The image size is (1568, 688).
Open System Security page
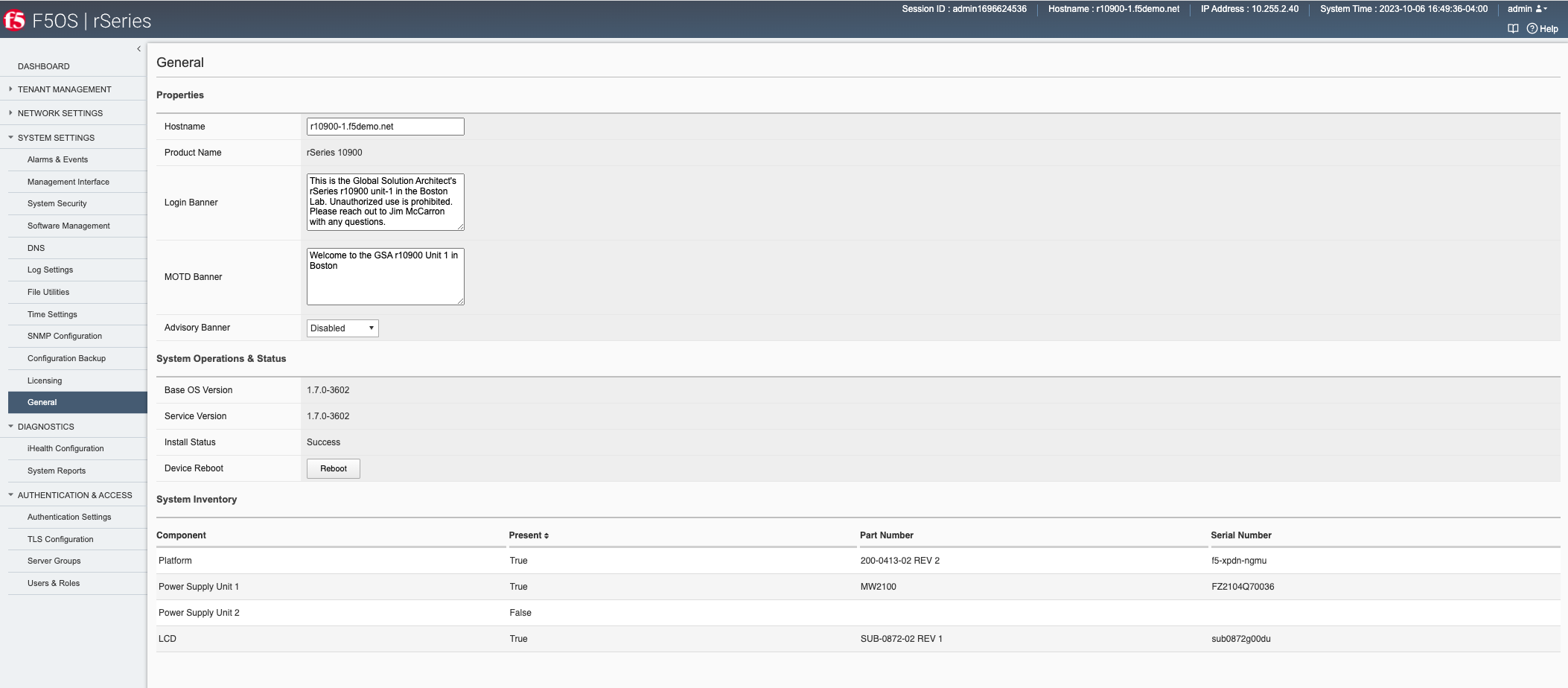[57, 203]
